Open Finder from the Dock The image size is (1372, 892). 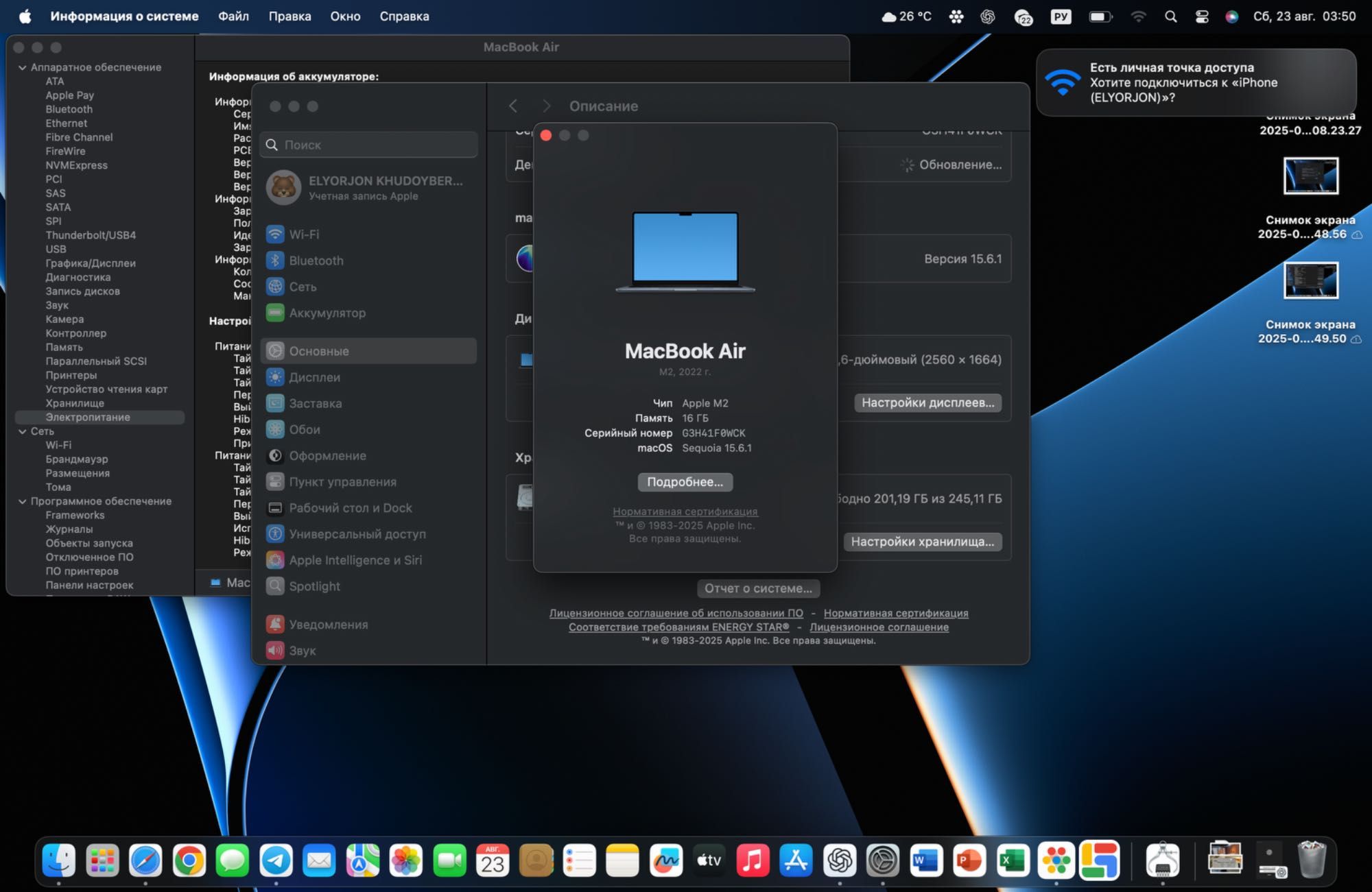[x=59, y=860]
